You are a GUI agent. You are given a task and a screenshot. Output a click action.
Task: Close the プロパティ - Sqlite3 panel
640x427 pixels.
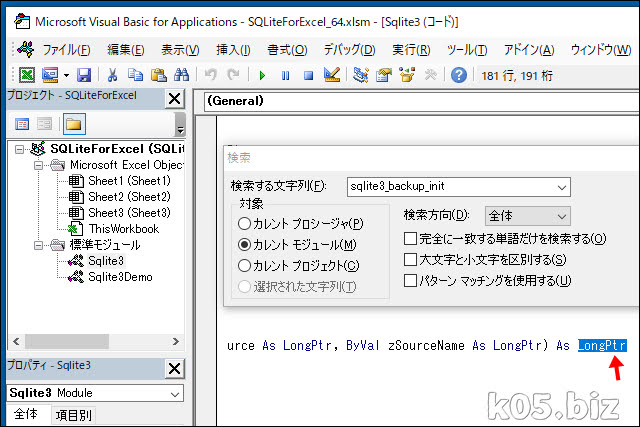click(x=174, y=369)
